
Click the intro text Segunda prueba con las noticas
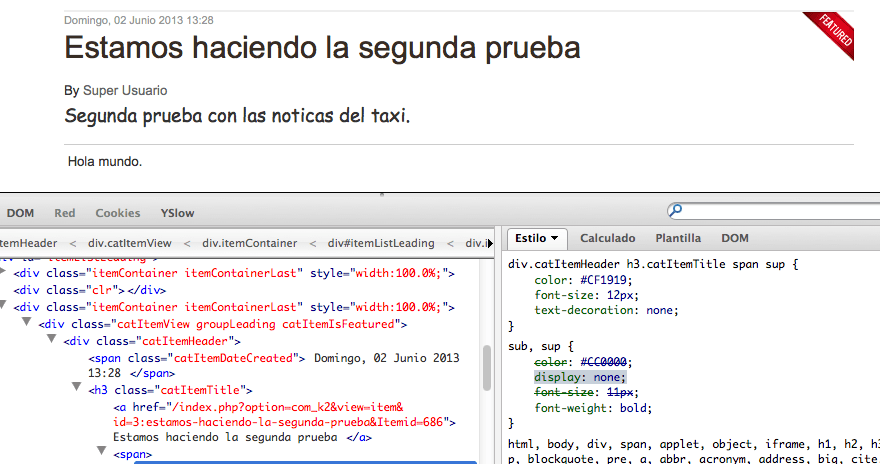click(237, 116)
